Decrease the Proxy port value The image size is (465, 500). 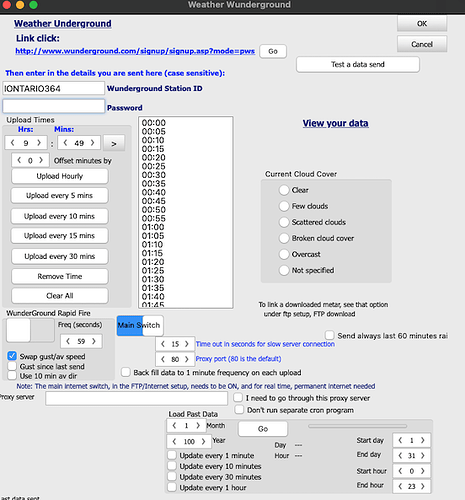point(163,359)
